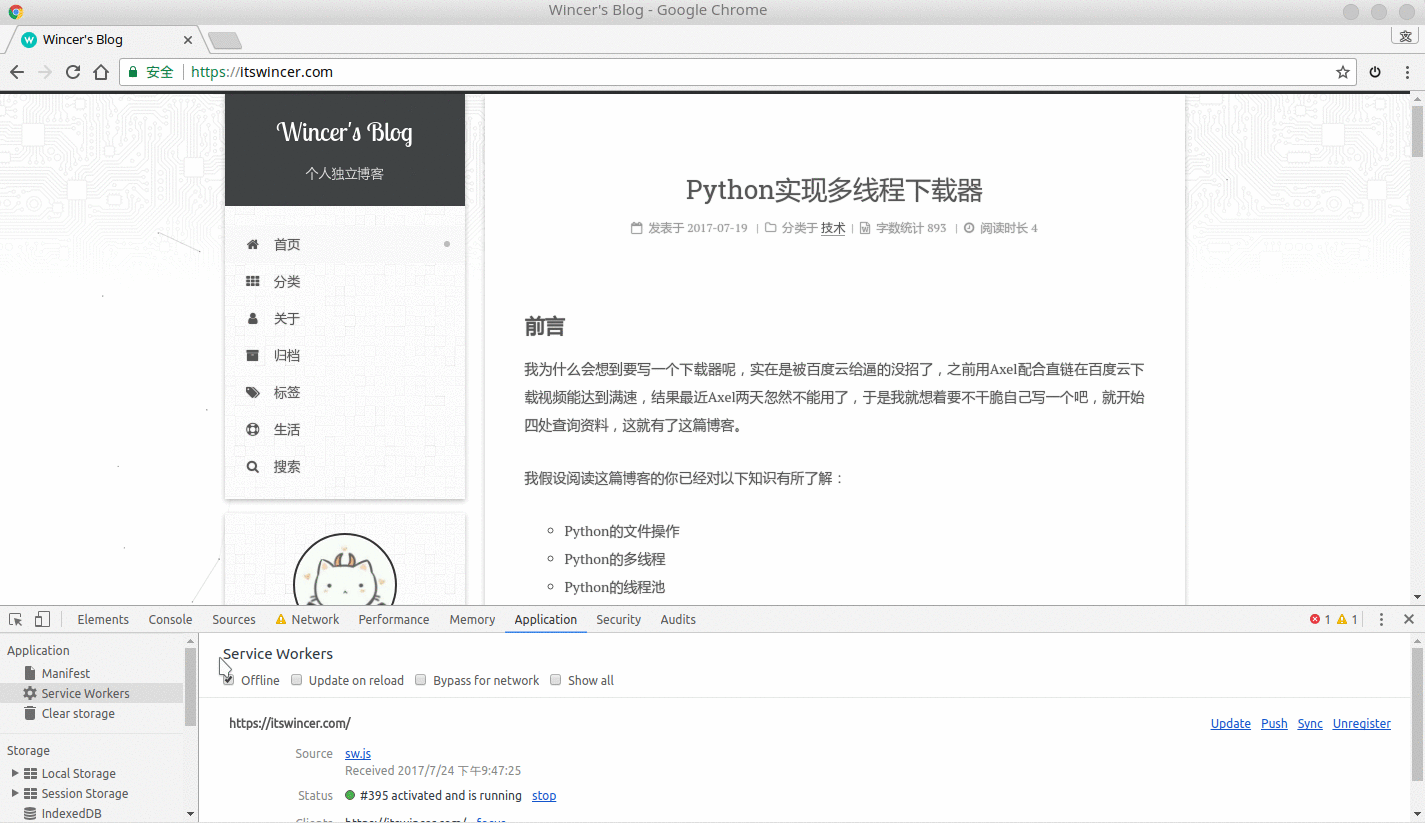The width and height of the screenshot is (1425, 823).
Task: Open the Network tab
Action: [308, 619]
